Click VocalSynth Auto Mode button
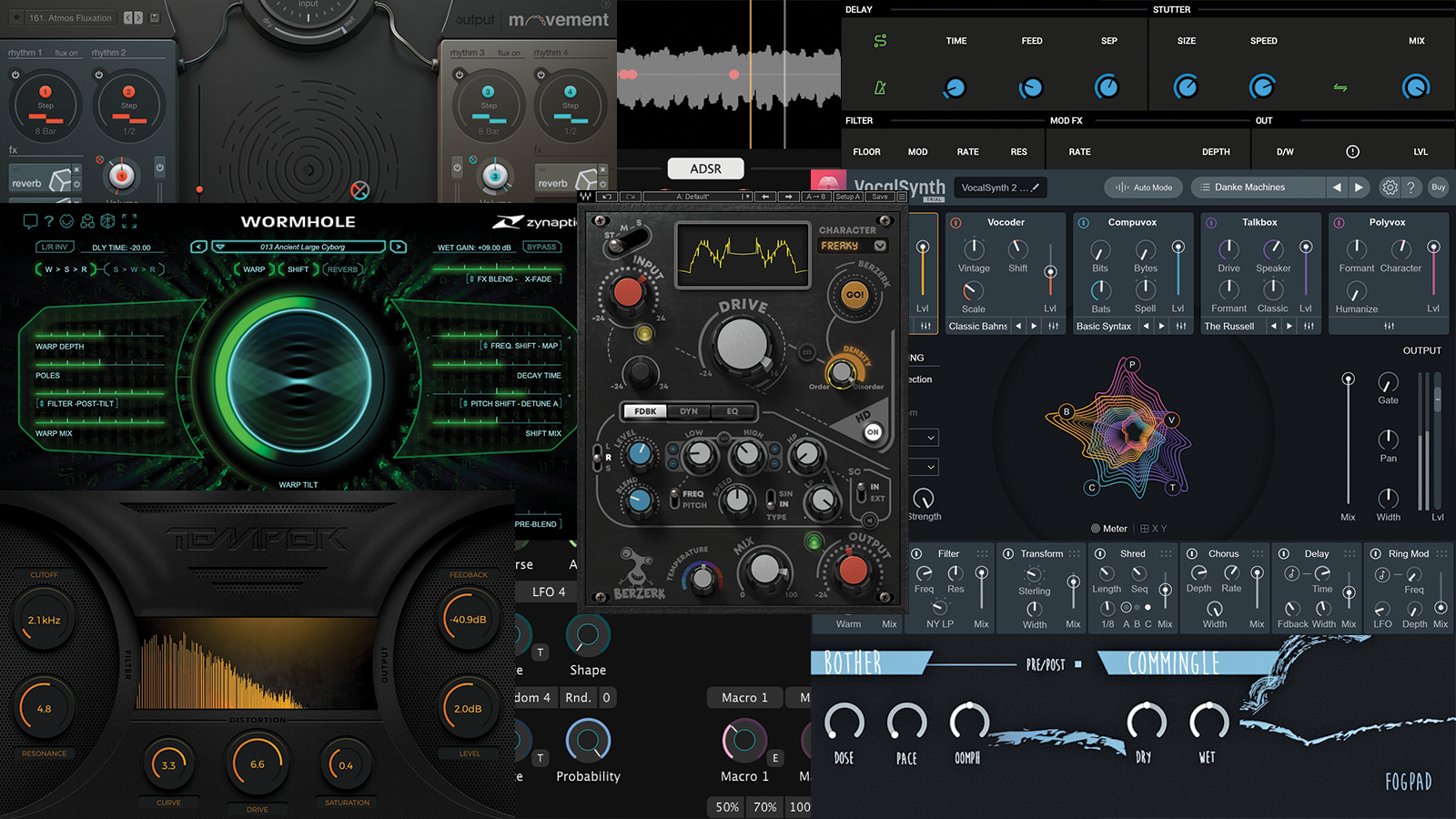Screen dimensions: 1456x819 (1143, 187)
